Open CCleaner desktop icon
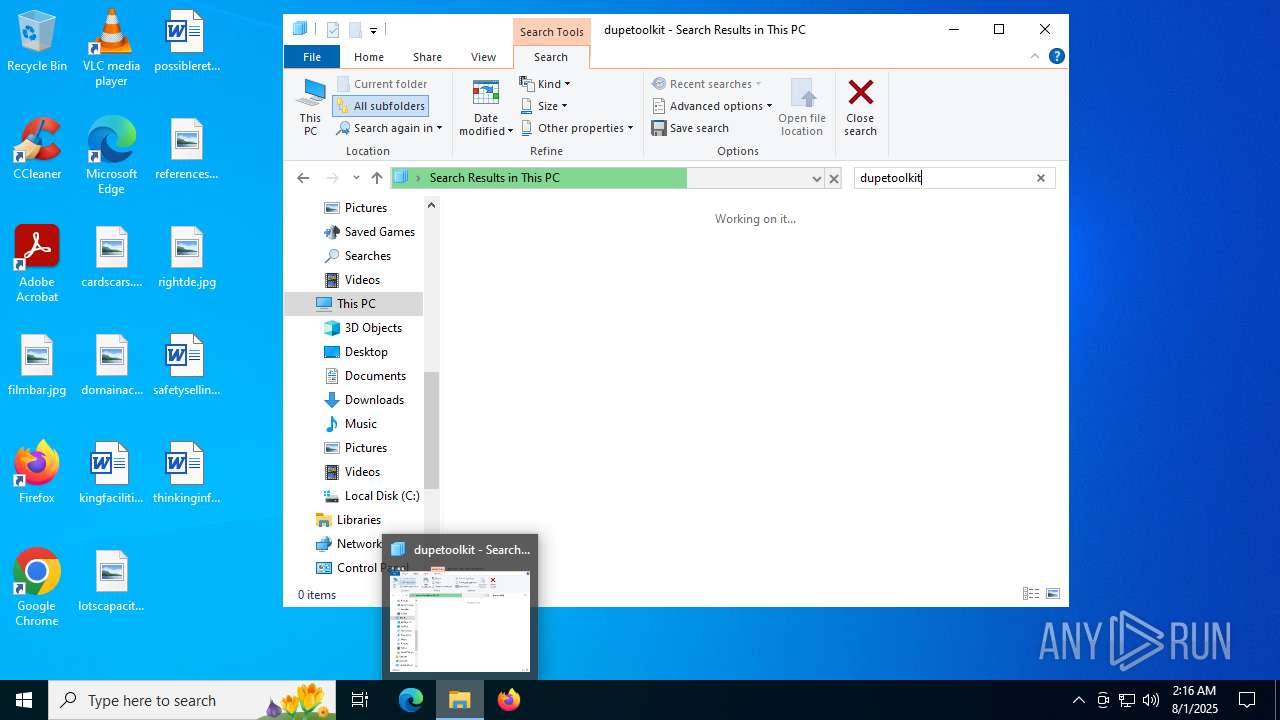 [x=37, y=150]
